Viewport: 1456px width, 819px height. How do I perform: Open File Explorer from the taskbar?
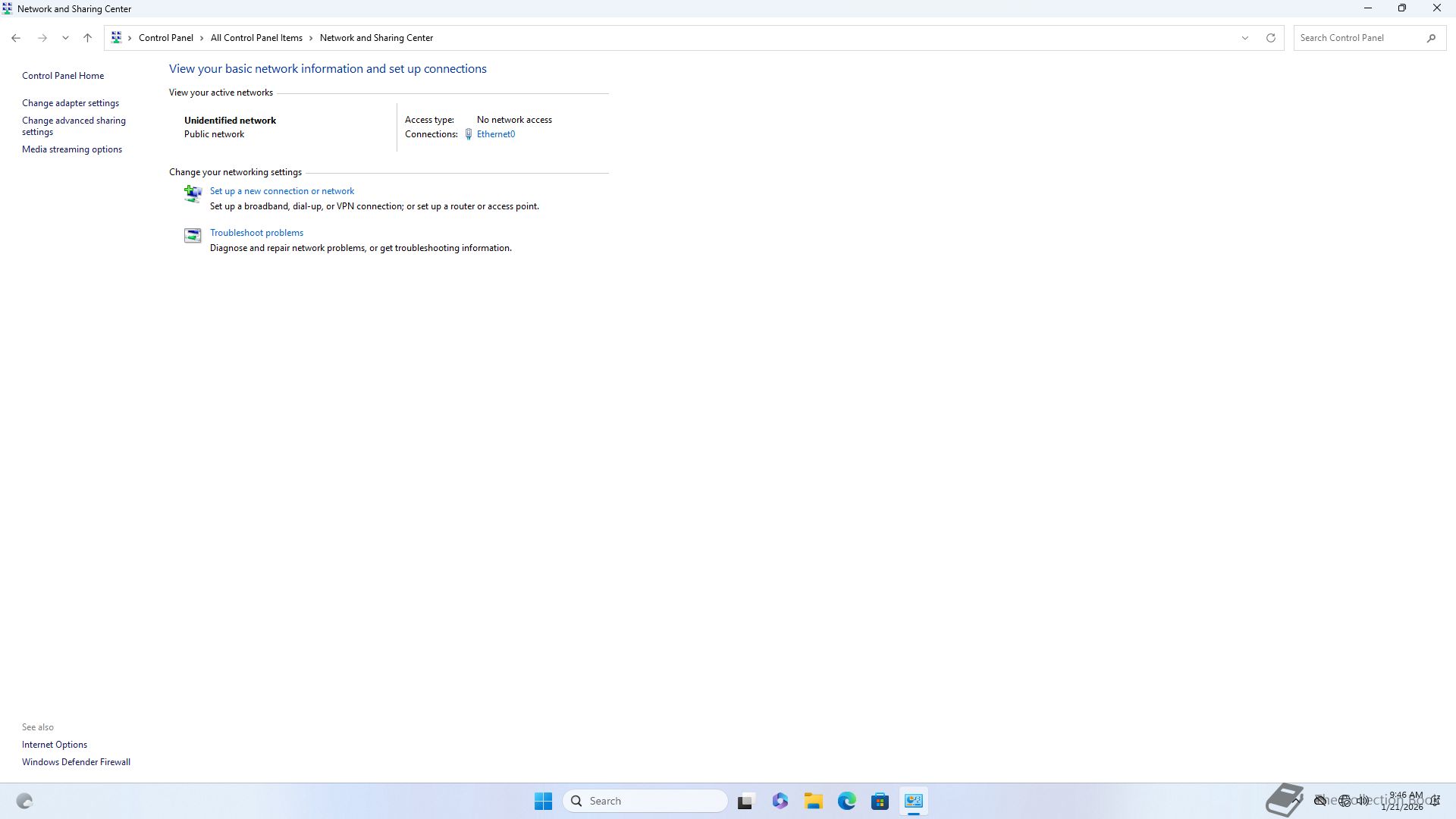click(813, 801)
